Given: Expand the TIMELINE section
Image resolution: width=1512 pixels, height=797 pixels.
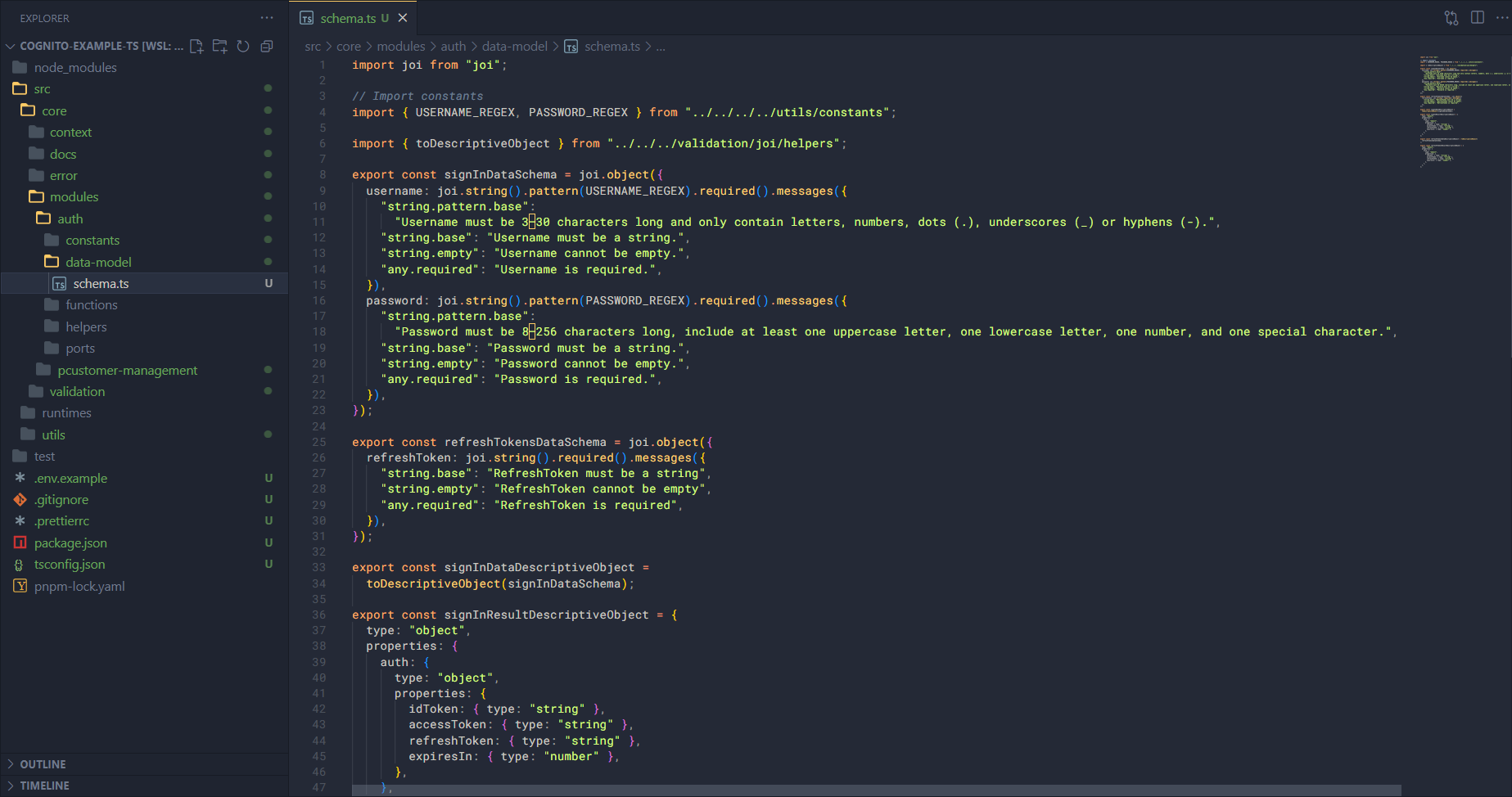Looking at the screenshot, I should [44, 786].
